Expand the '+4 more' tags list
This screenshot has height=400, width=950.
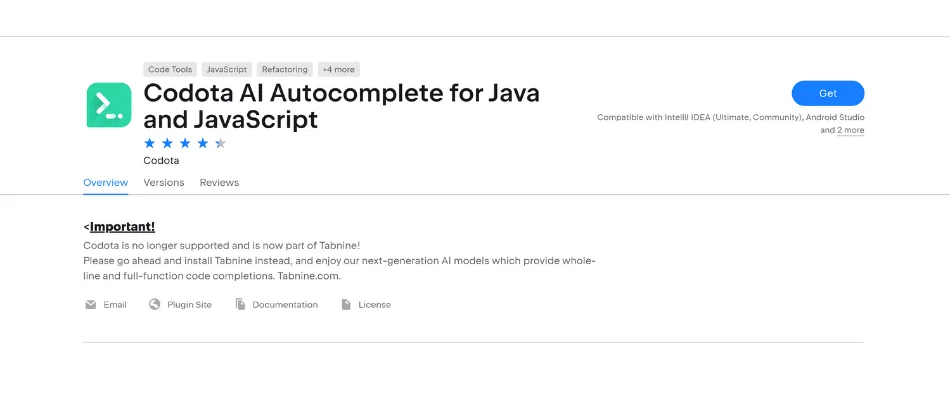(x=338, y=70)
